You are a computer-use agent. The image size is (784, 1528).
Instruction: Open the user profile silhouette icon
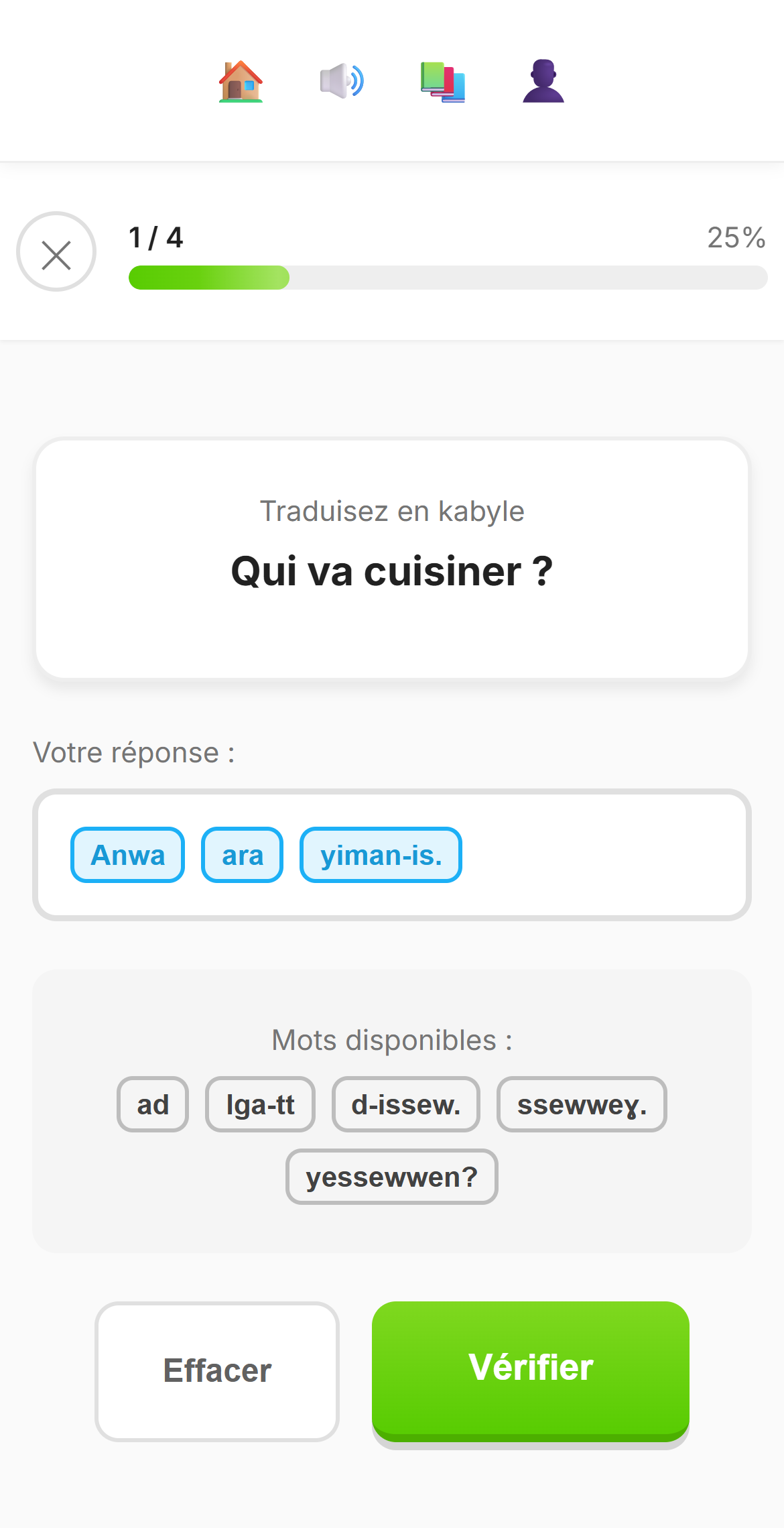click(543, 82)
